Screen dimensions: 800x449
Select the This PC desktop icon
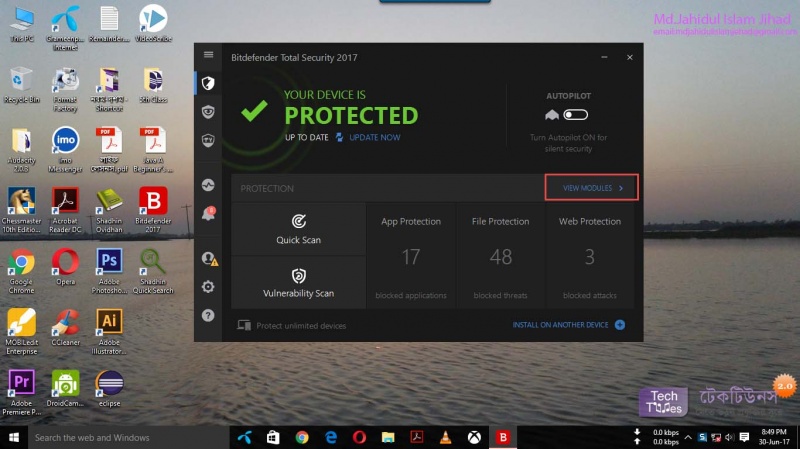[21, 23]
